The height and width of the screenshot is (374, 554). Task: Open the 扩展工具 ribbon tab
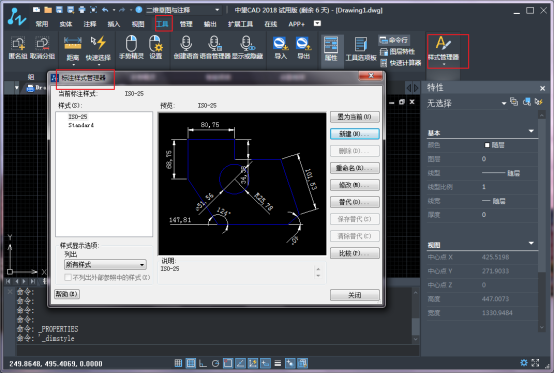click(x=240, y=24)
